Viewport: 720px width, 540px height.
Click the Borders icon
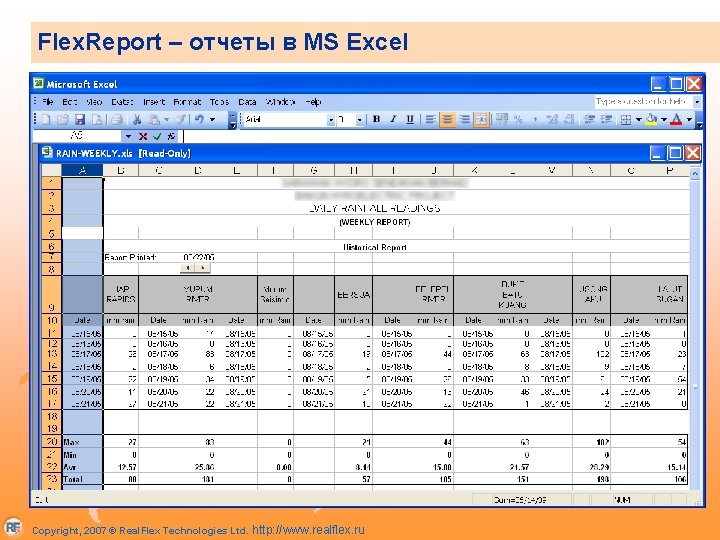tap(626, 120)
